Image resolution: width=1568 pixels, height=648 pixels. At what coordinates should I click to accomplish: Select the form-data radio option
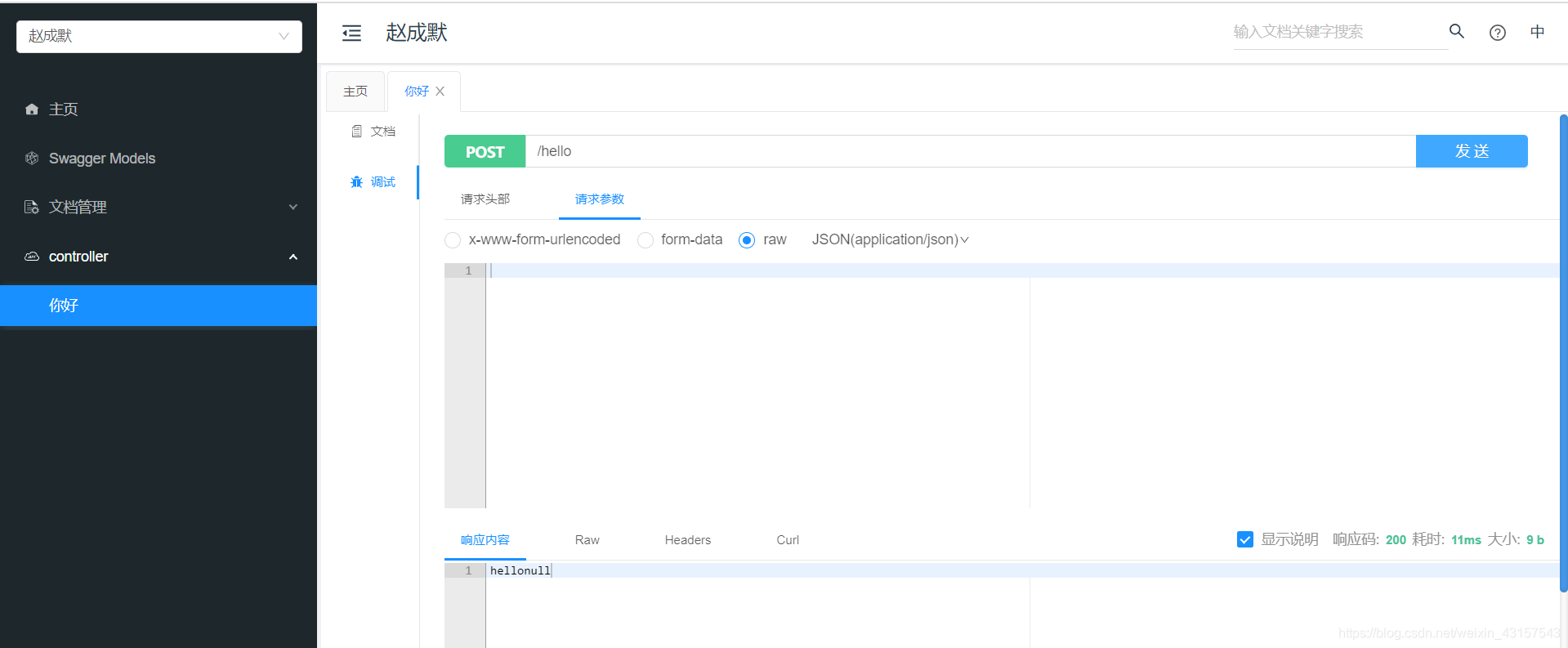pyautogui.click(x=646, y=239)
